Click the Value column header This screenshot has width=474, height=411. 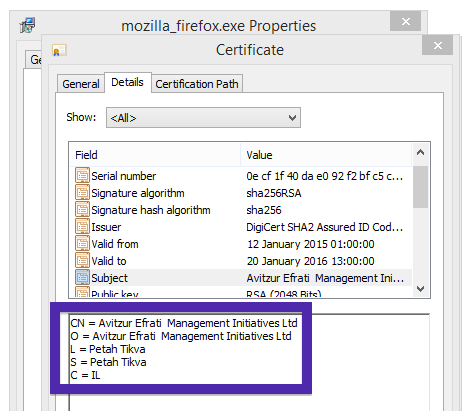point(326,155)
